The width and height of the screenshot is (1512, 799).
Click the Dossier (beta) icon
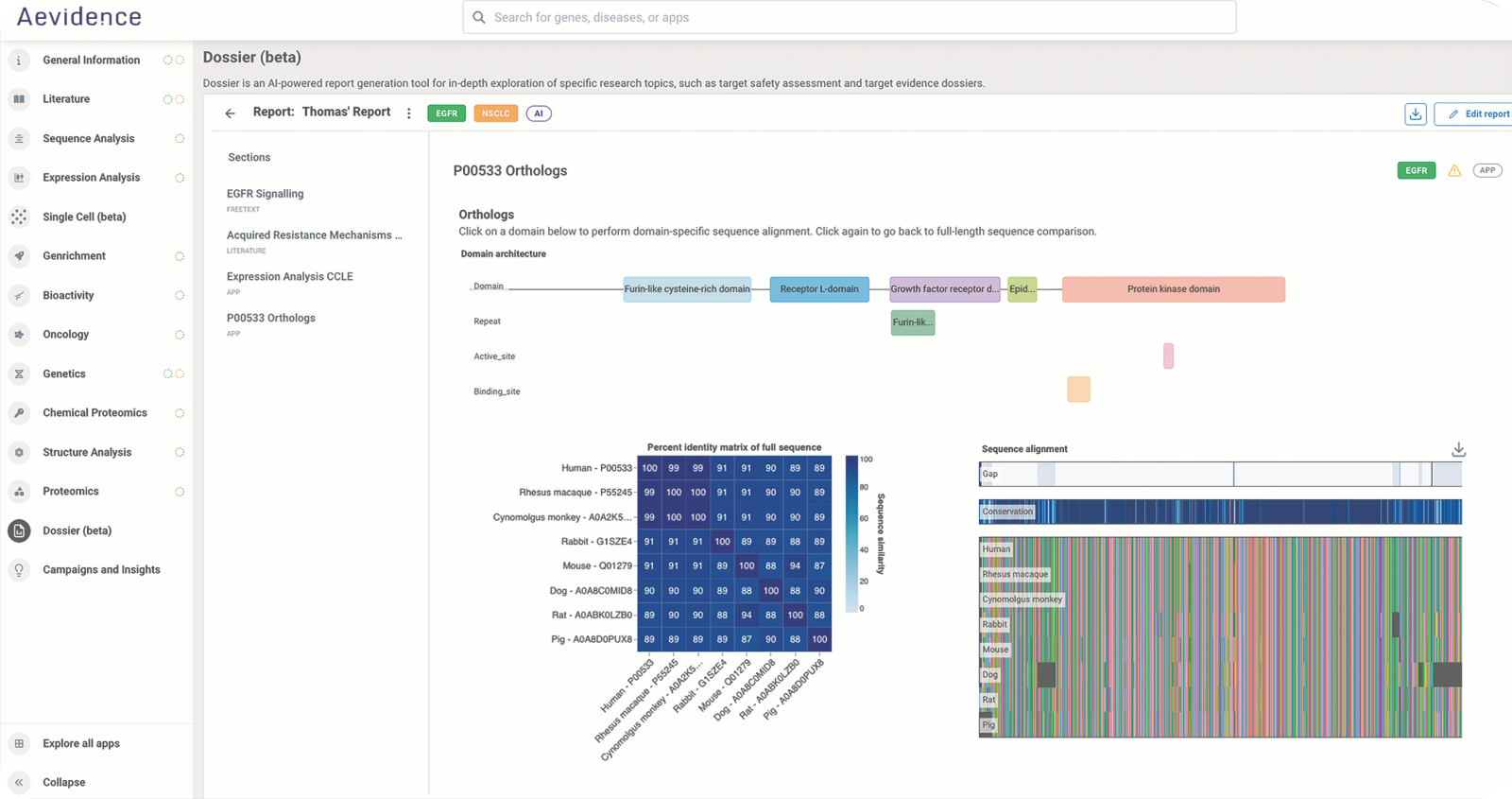19,531
